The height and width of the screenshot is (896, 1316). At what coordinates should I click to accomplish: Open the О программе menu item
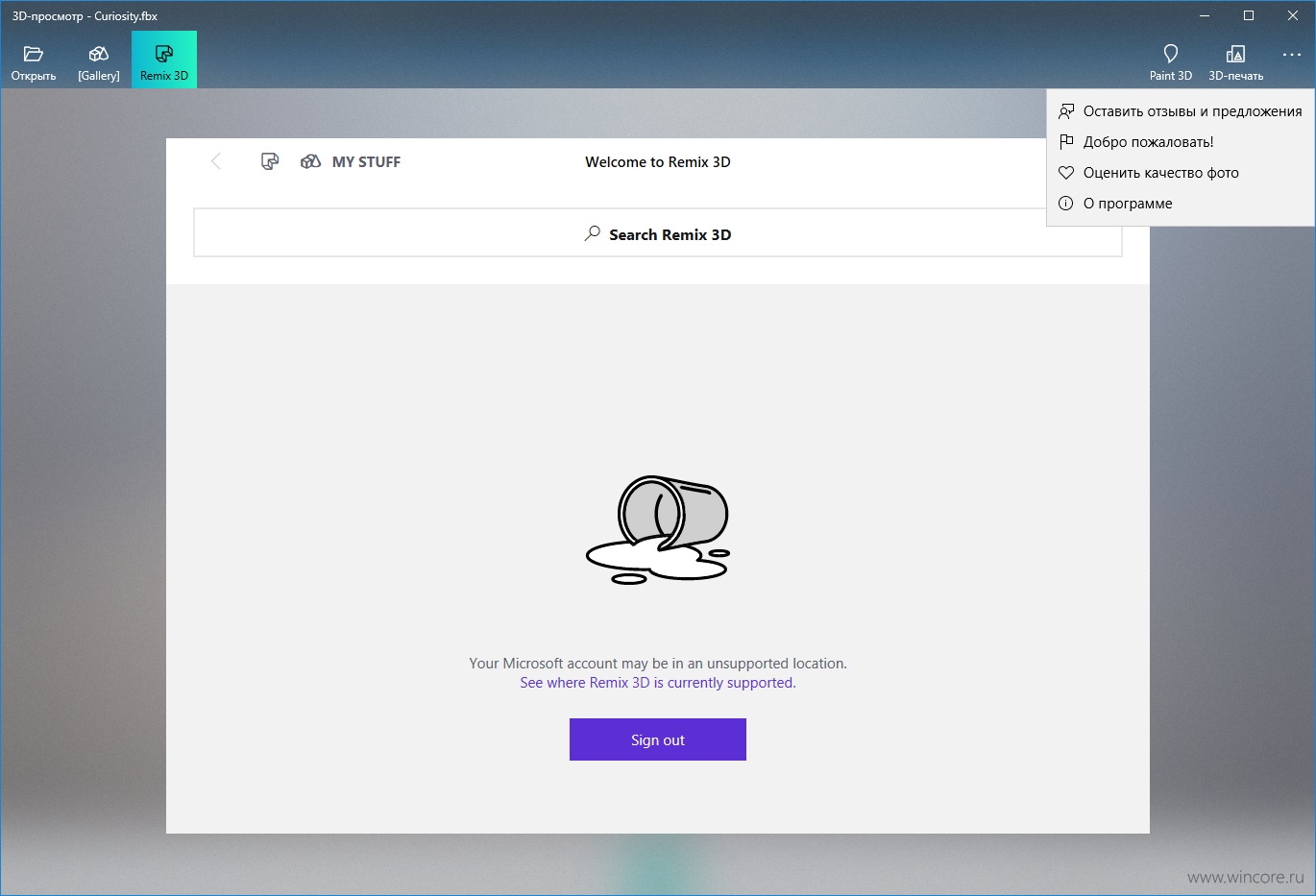[1181, 204]
